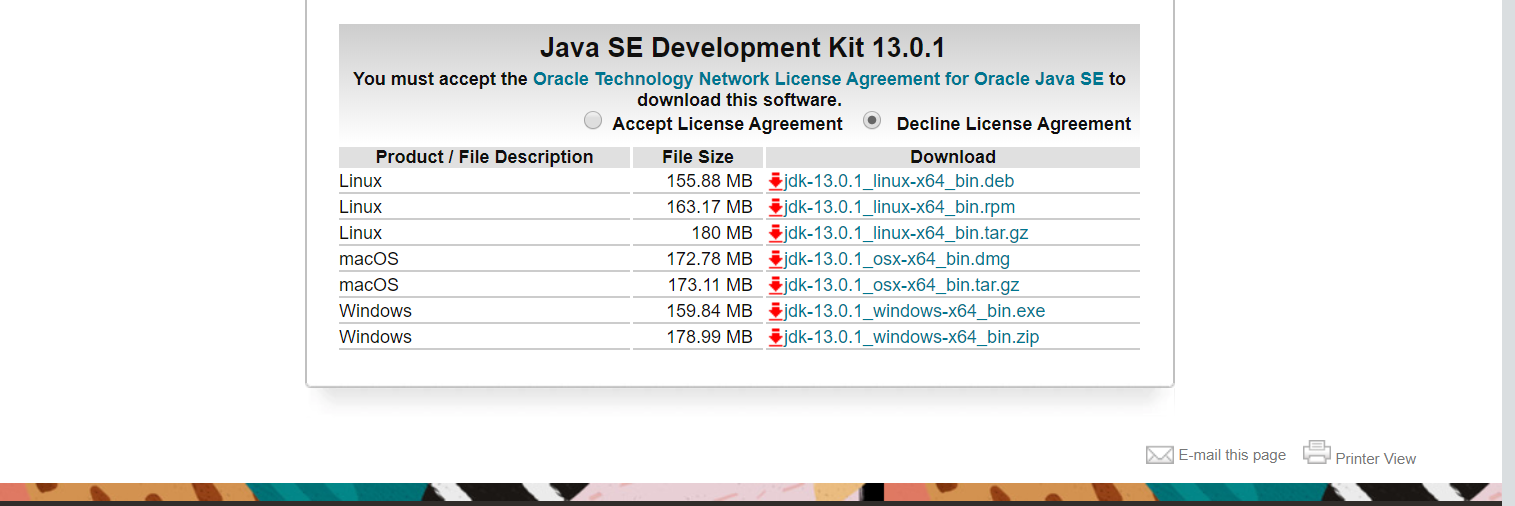Click red download arrow icon for osx .tar.gz
The width and height of the screenshot is (1515, 506).
point(775,285)
